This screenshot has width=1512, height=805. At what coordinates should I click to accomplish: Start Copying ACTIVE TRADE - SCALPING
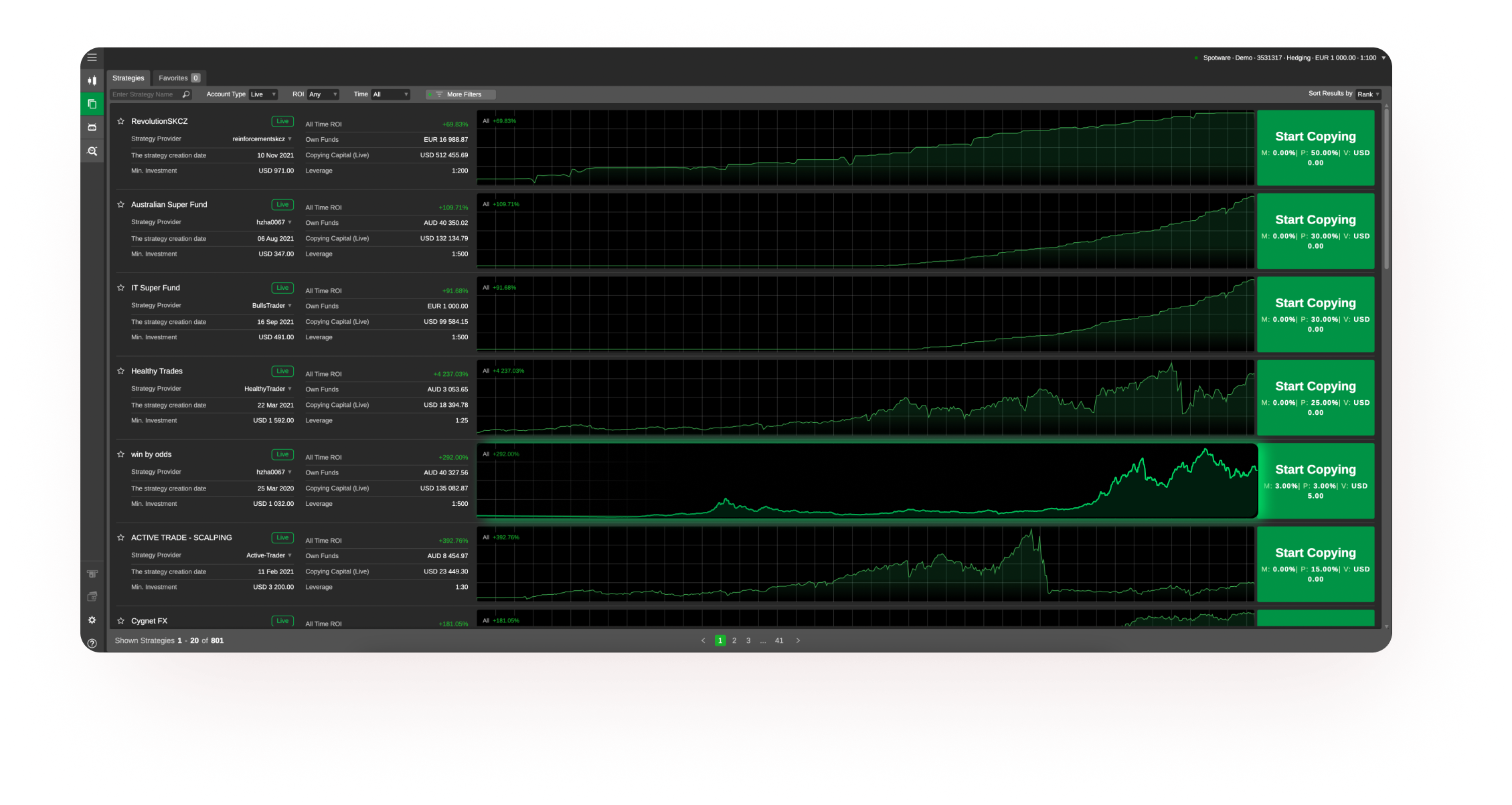click(x=1315, y=565)
